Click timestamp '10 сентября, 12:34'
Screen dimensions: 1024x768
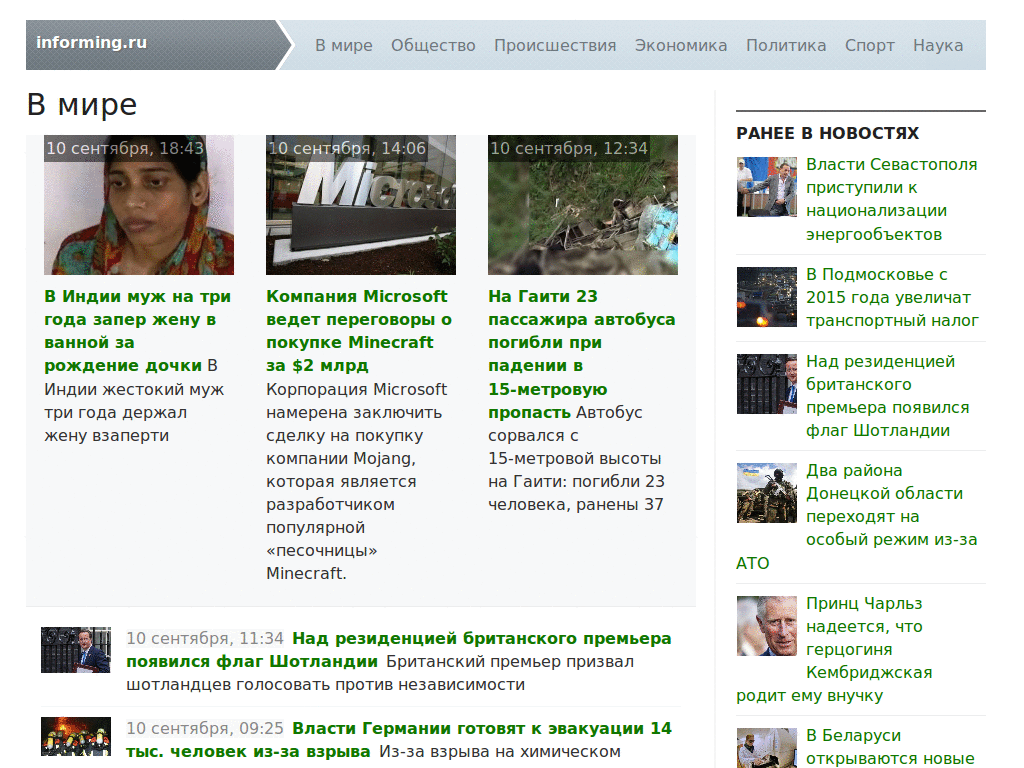pos(569,148)
